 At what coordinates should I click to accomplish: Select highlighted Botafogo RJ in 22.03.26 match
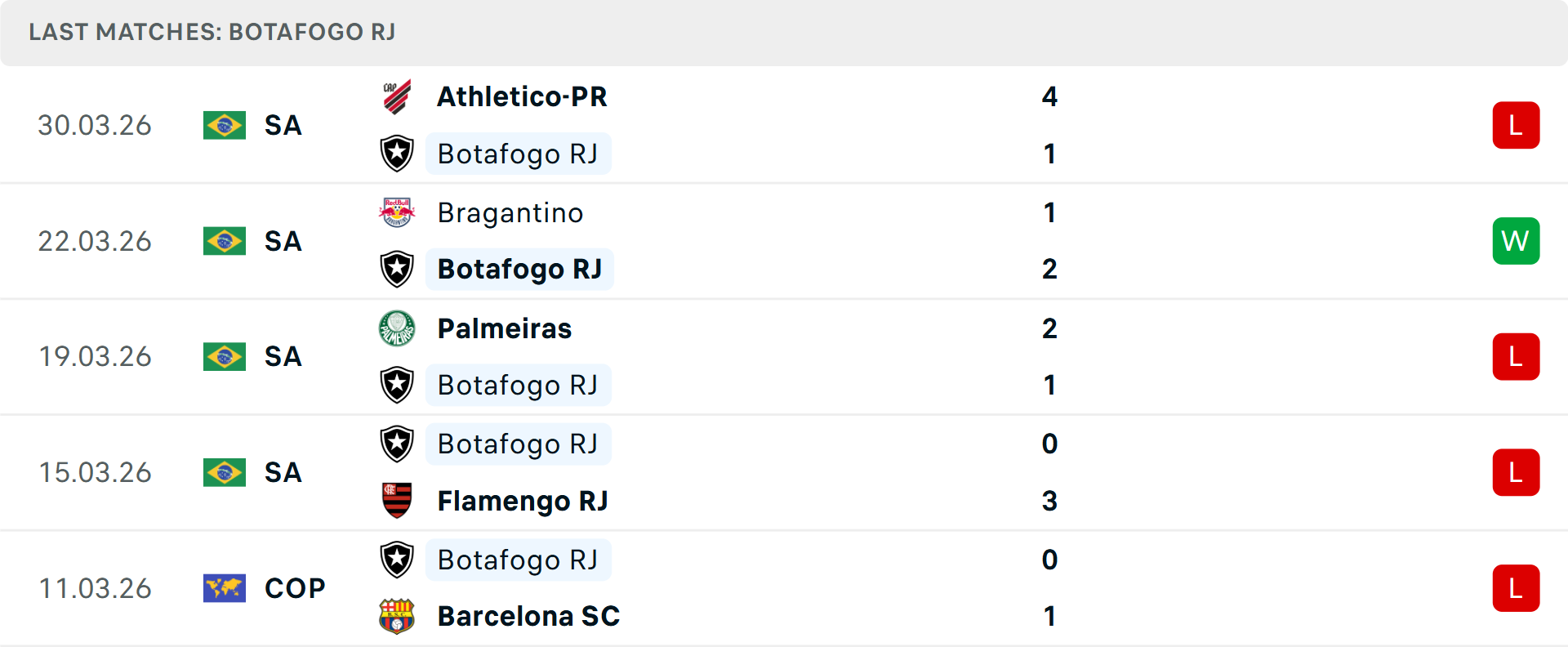tap(519, 270)
